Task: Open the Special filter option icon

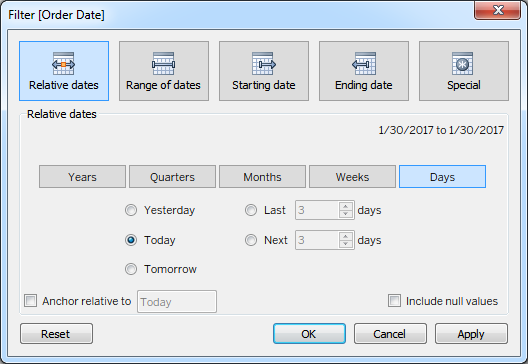Action: pyautogui.click(x=463, y=64)
